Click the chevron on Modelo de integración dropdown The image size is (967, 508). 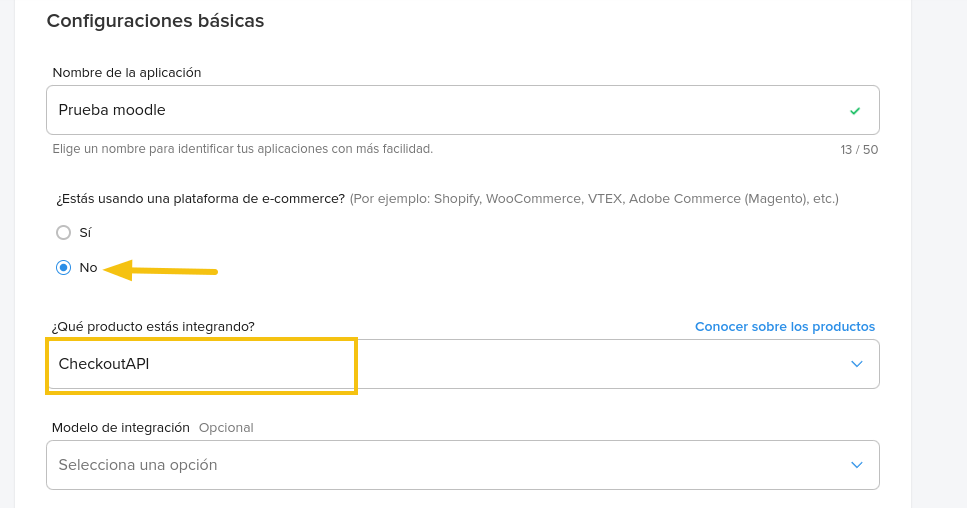coord(856,465)
